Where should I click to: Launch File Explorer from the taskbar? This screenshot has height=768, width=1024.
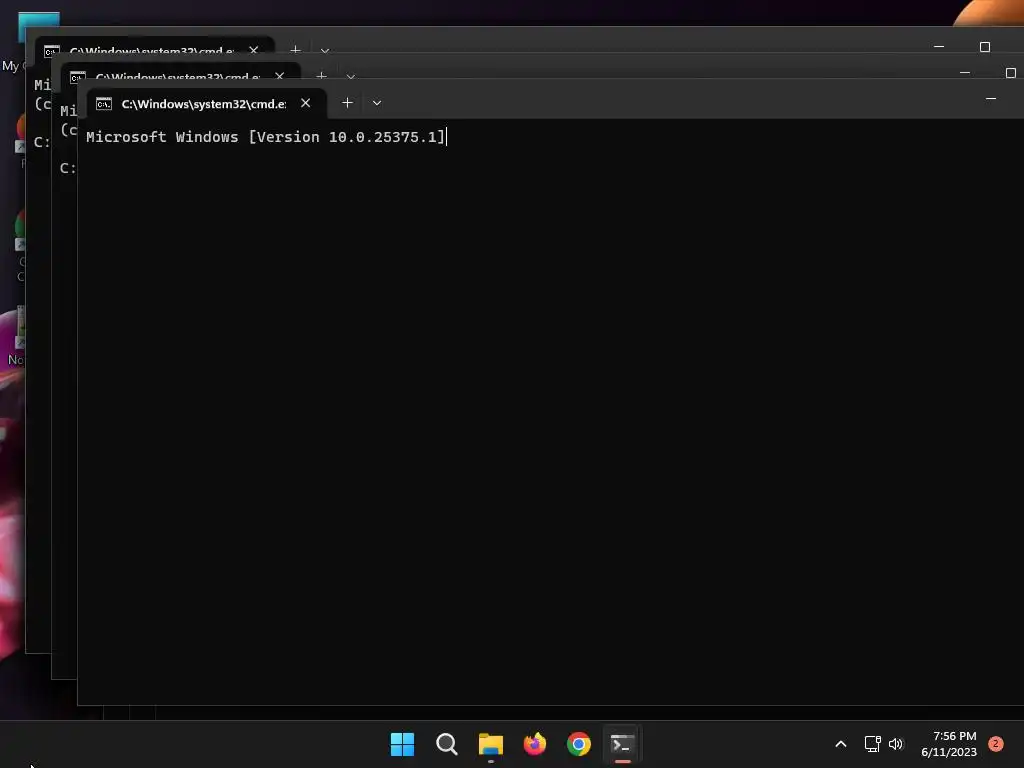(491, 744)
